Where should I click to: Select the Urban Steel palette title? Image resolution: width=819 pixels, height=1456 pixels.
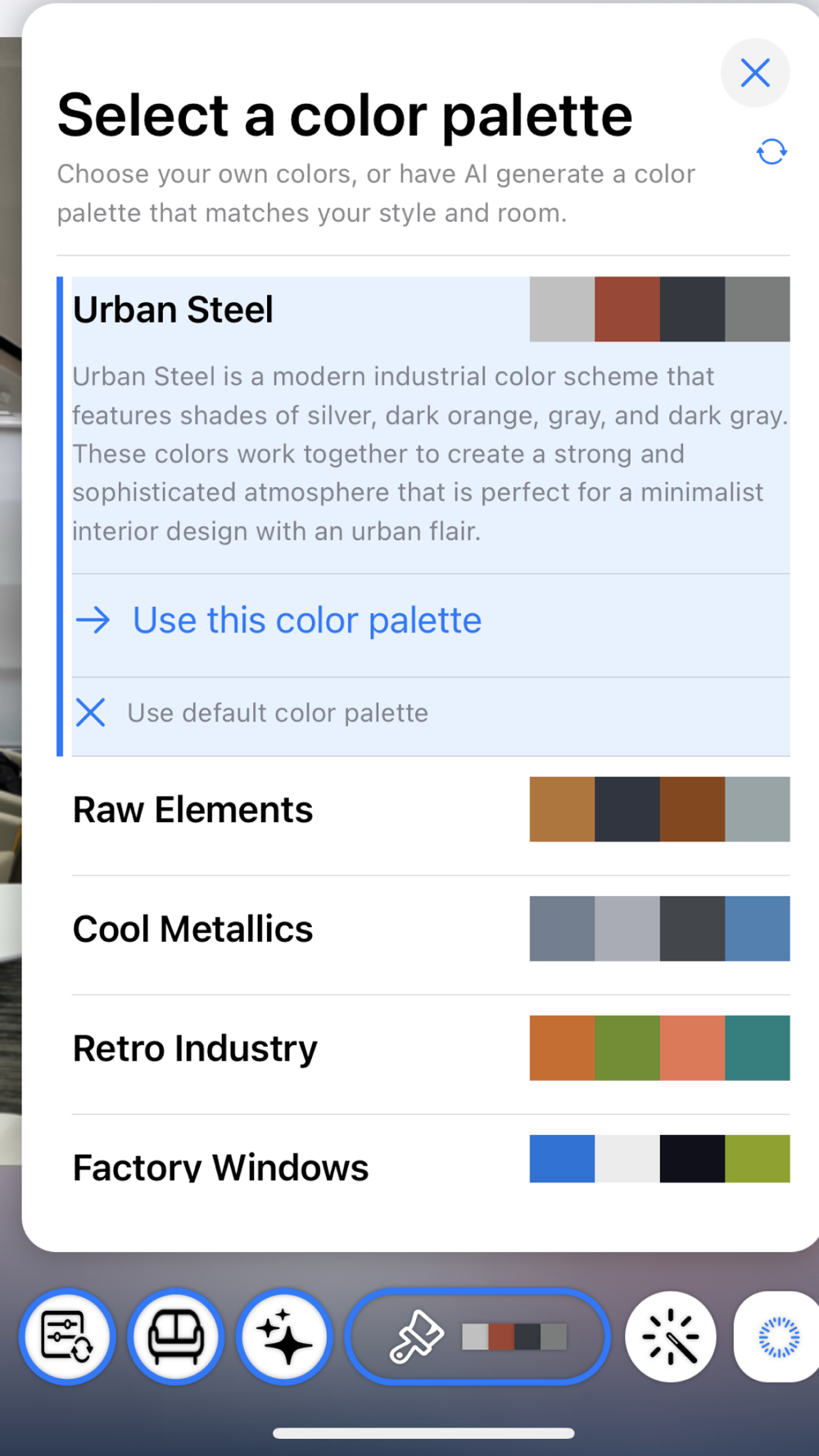173,310
